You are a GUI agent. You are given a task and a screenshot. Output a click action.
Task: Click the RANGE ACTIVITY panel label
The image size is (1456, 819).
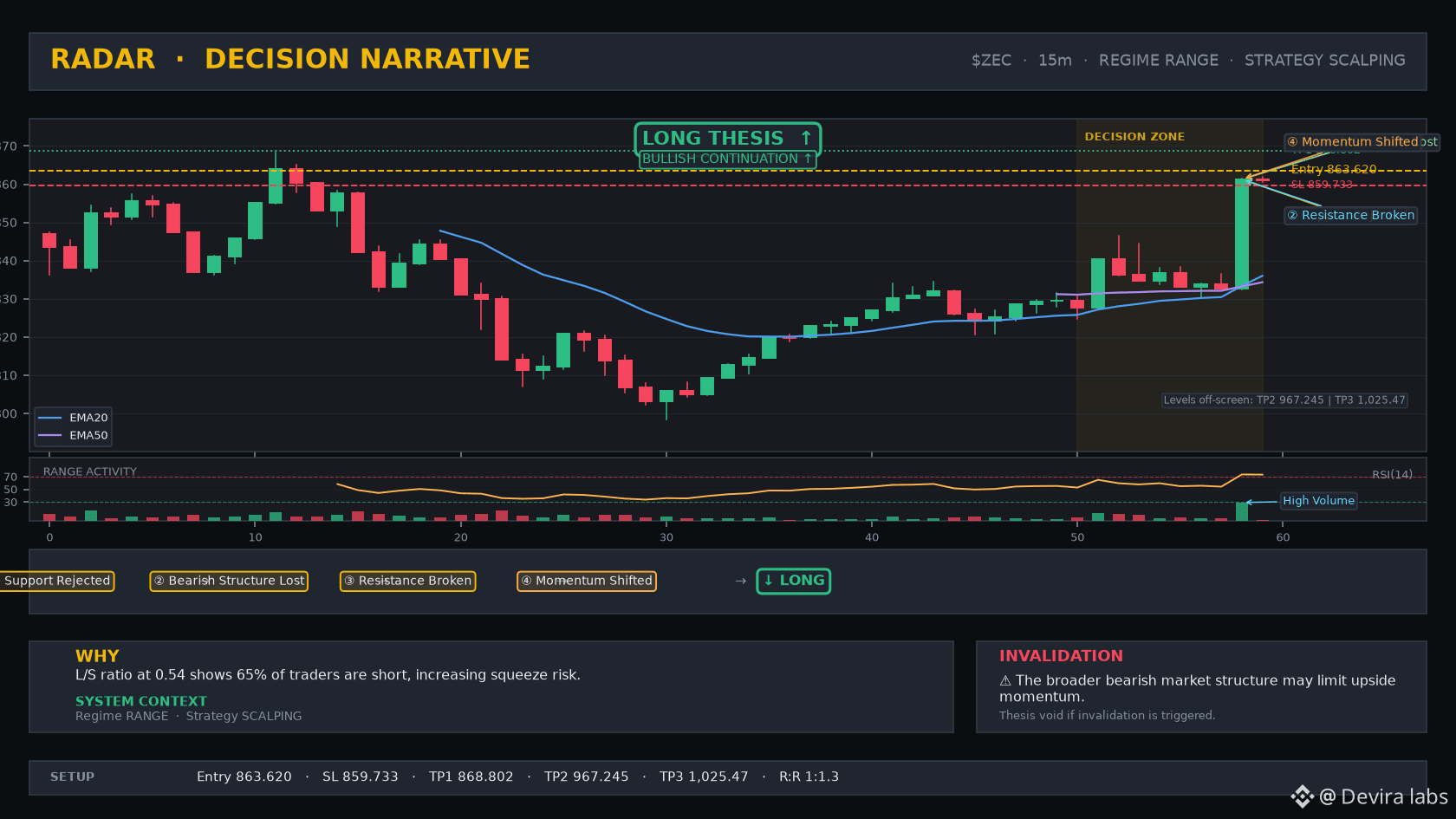pos(90,471)
